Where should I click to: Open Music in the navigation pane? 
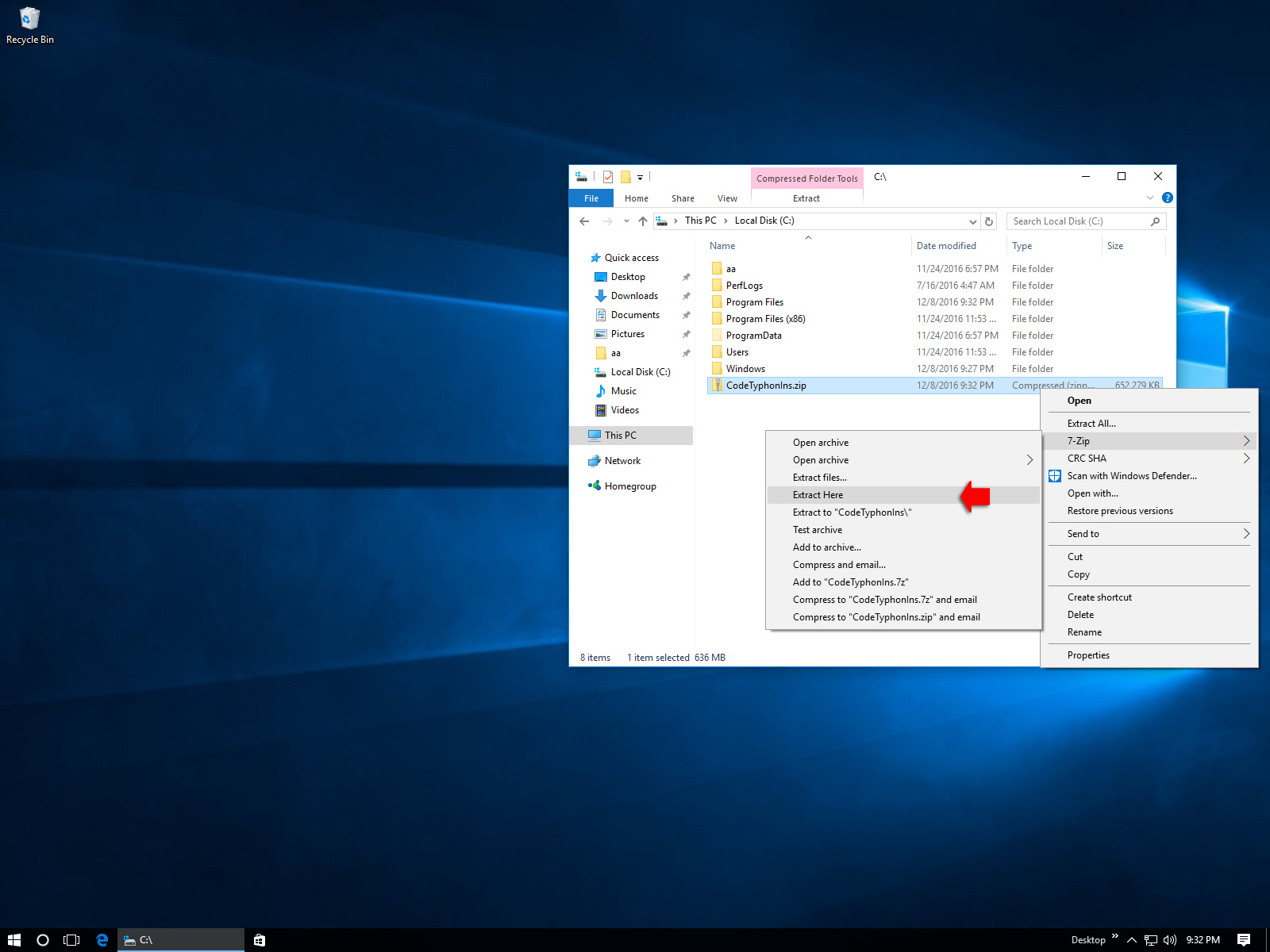point(624,391)
